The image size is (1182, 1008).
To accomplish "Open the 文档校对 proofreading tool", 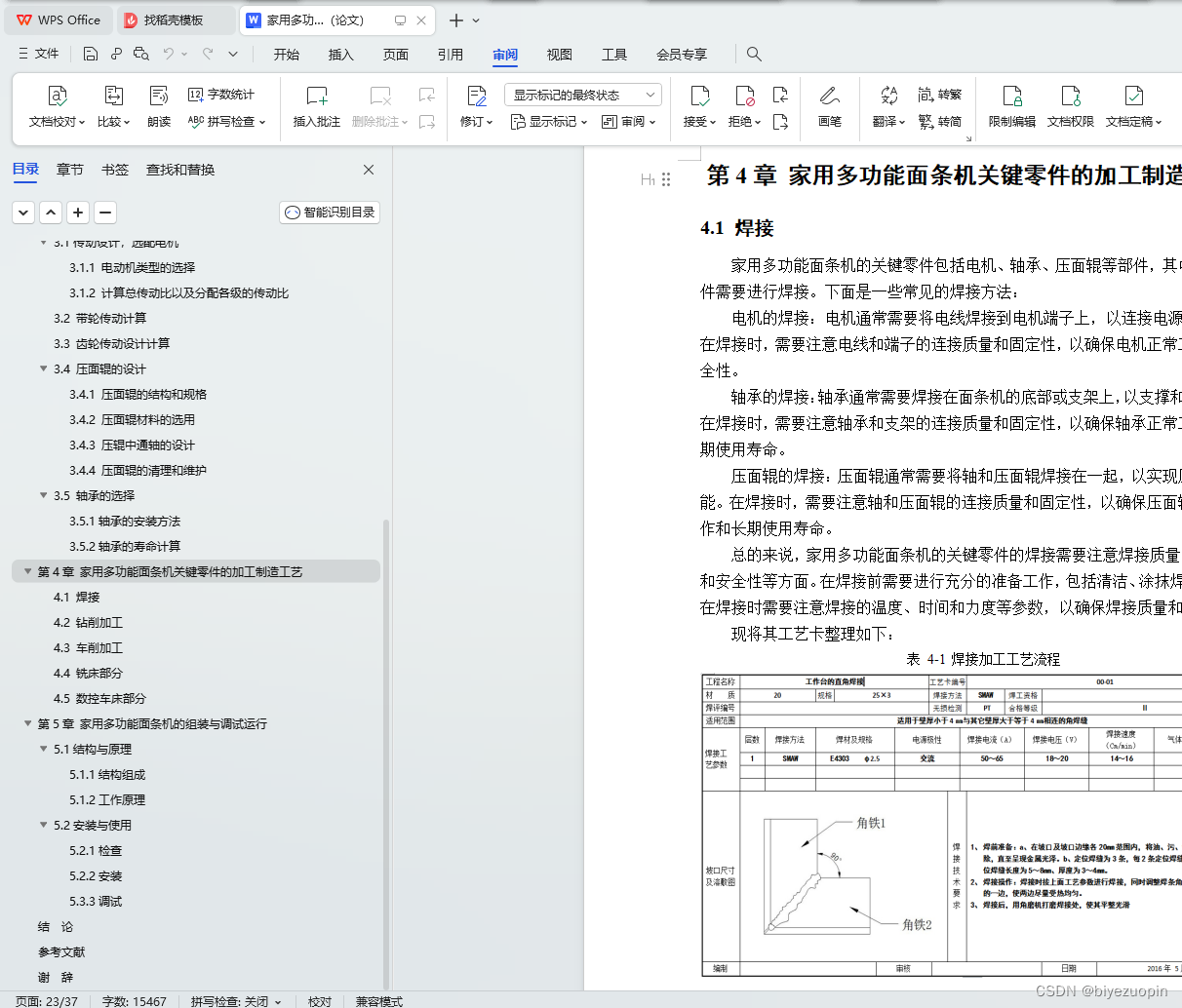I will [x=57, y=107].
